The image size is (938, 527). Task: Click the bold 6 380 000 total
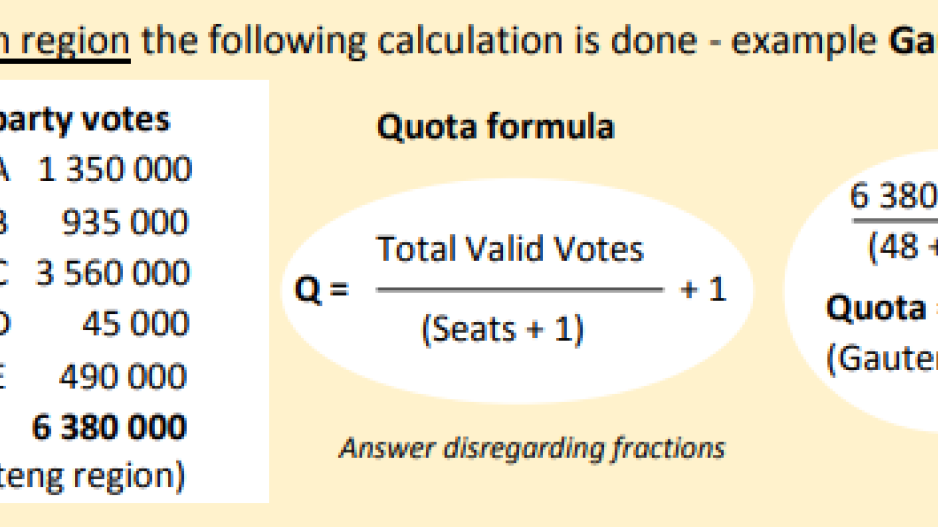[109, 427]
